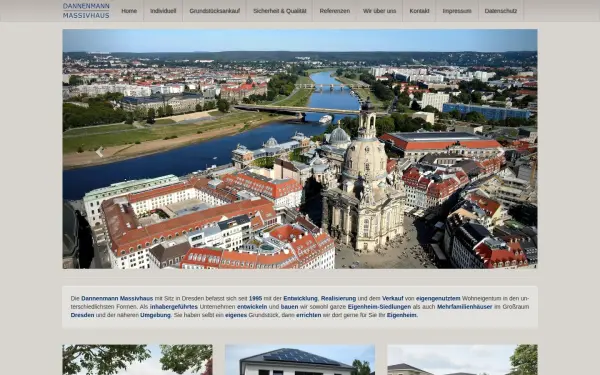View the Impressum page

[x=457, y=11]
